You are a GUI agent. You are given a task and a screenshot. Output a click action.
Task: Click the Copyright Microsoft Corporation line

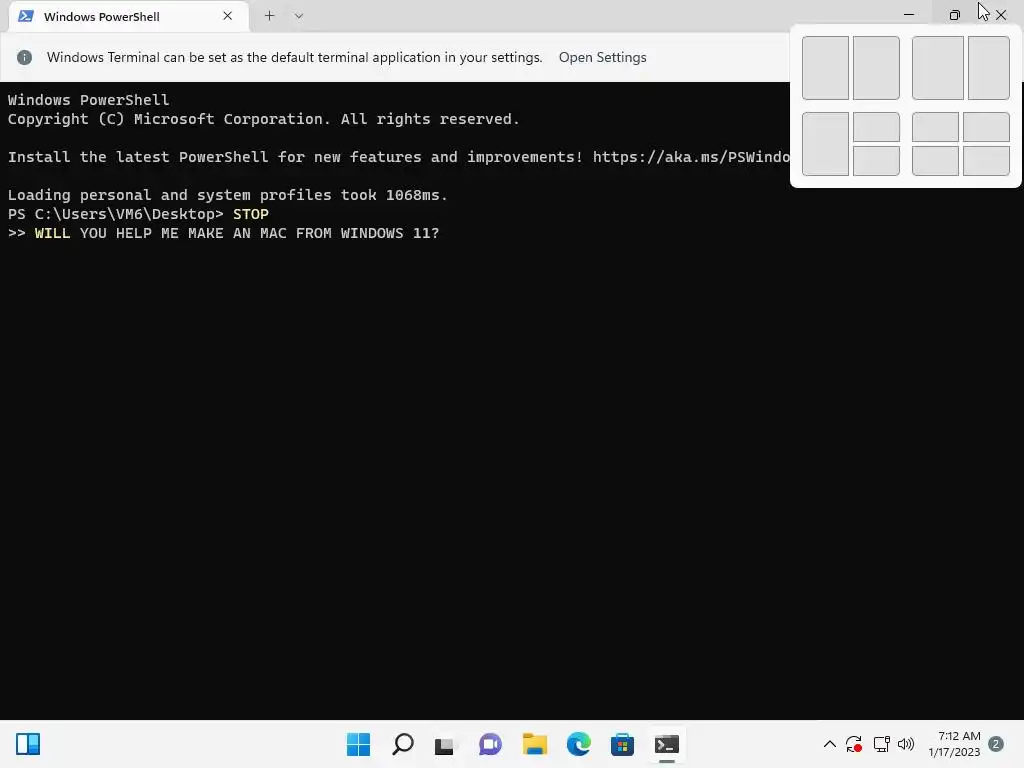[263, 120]
